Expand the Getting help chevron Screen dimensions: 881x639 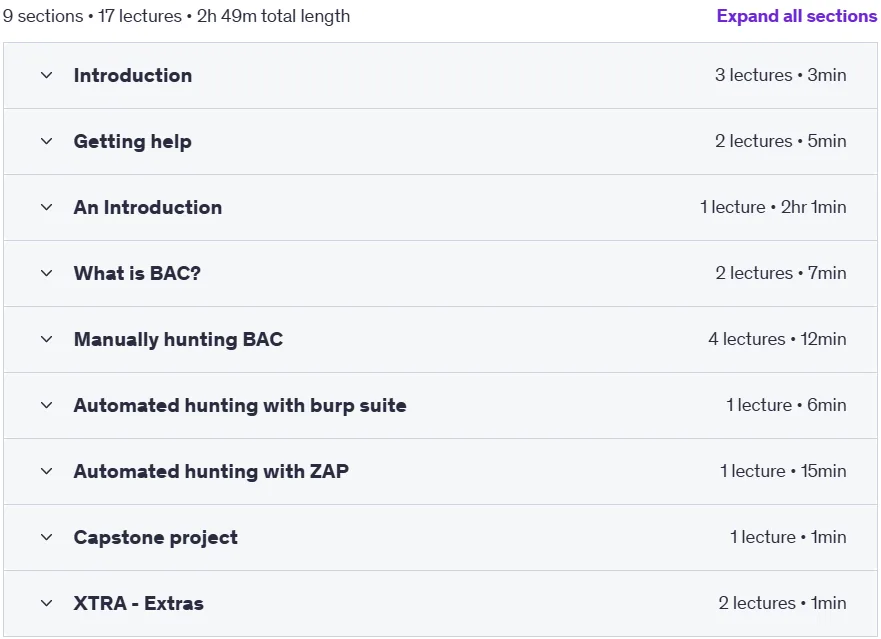click(47, 141)
